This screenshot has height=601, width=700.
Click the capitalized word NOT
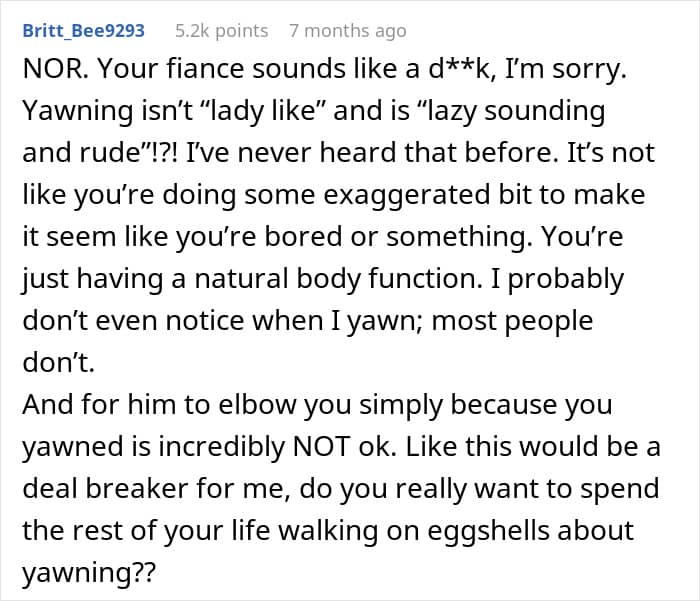tap(321, 447)
